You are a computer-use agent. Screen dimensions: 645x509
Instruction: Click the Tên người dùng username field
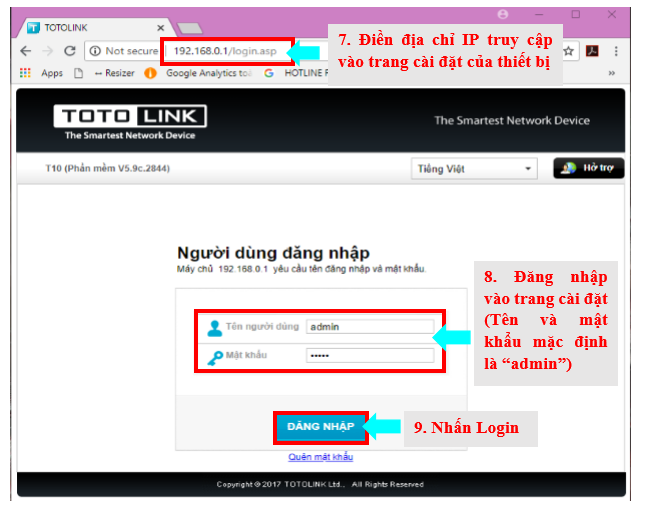370,327
